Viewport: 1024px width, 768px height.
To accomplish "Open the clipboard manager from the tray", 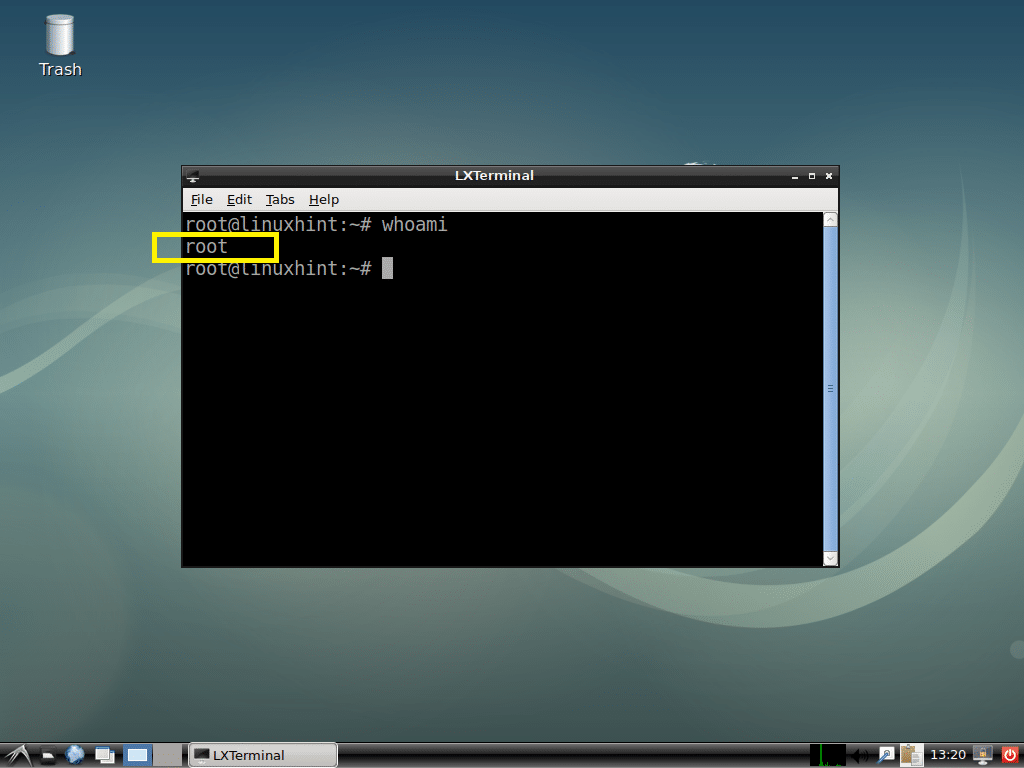I will [910, 755].
